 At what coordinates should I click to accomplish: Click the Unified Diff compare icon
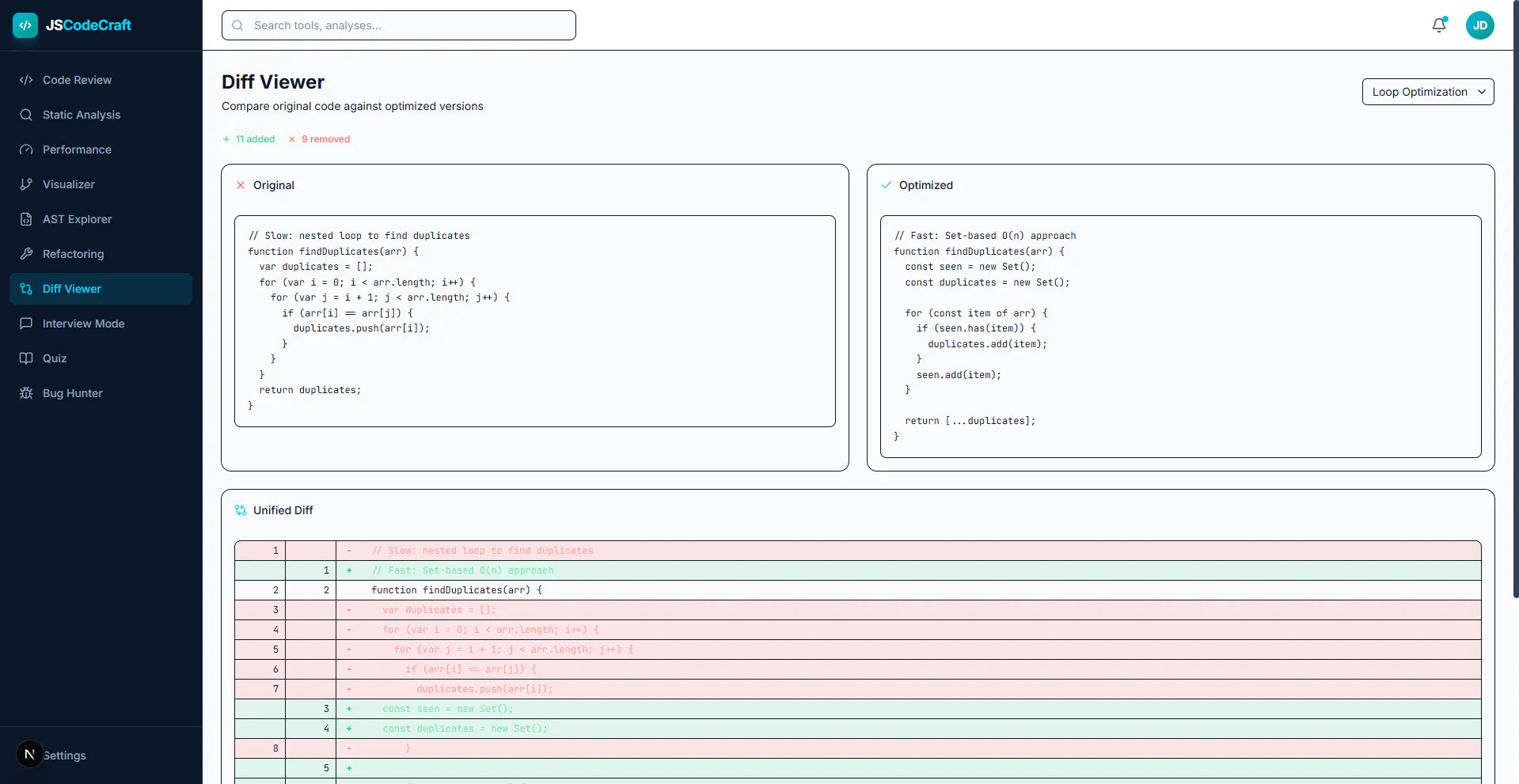coord(241,510)
